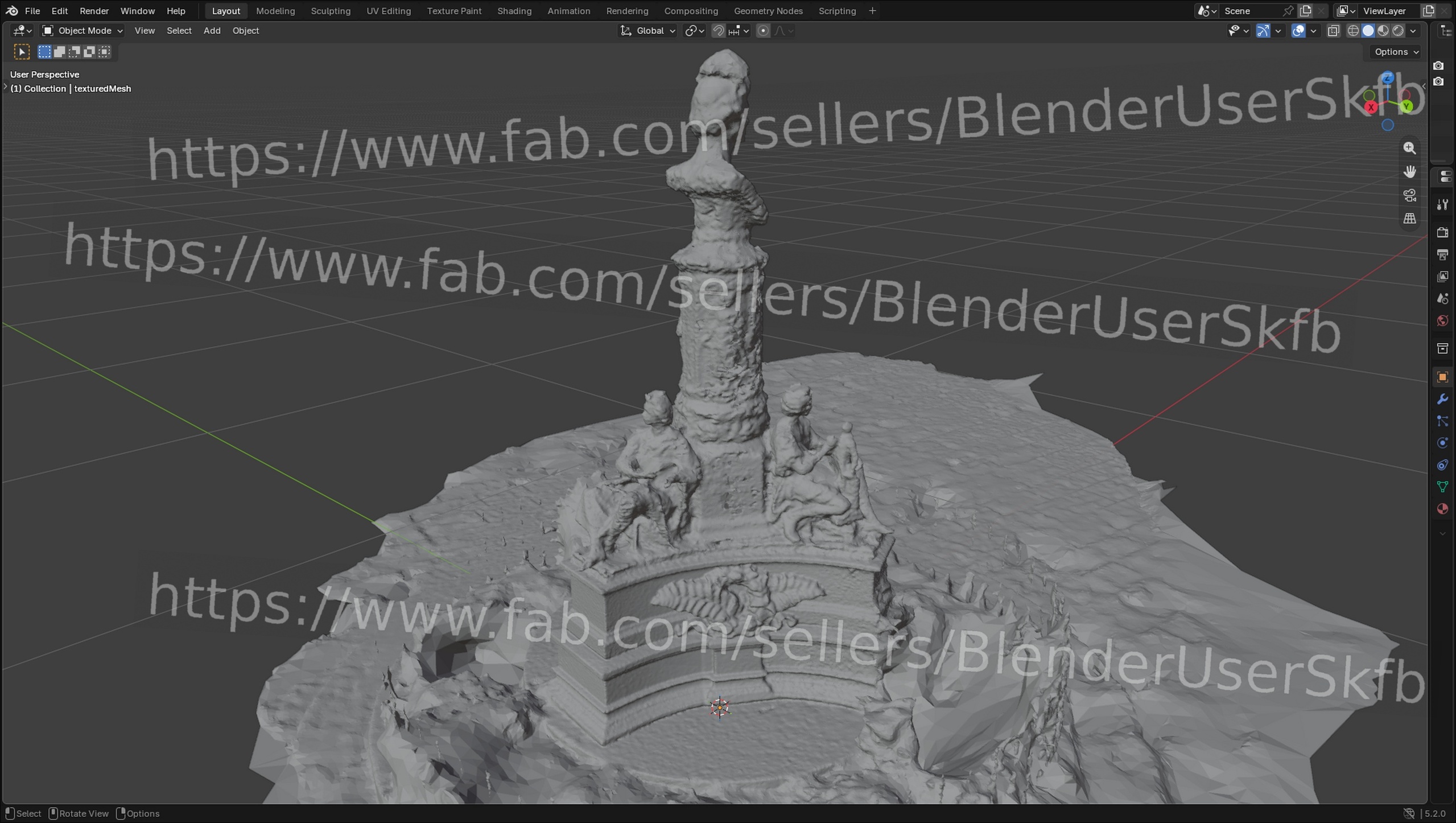Open the Material properties sphere icon

pos(1442,509)
